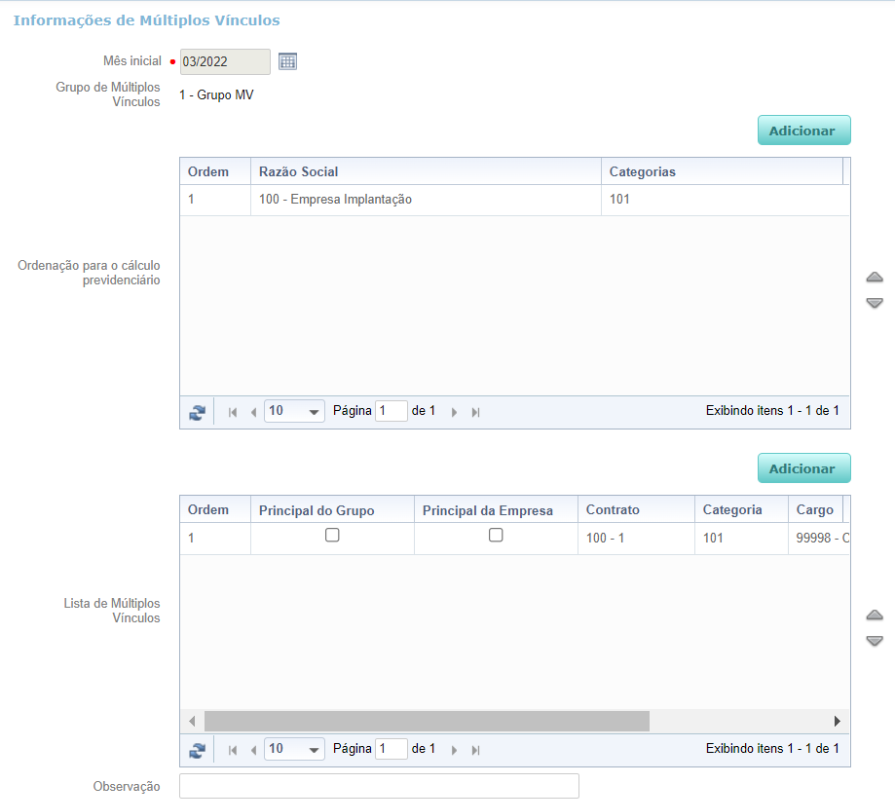Focus the Observação text field
The image size is (895, 799).
pyautogui.click(x=379, y=786)
